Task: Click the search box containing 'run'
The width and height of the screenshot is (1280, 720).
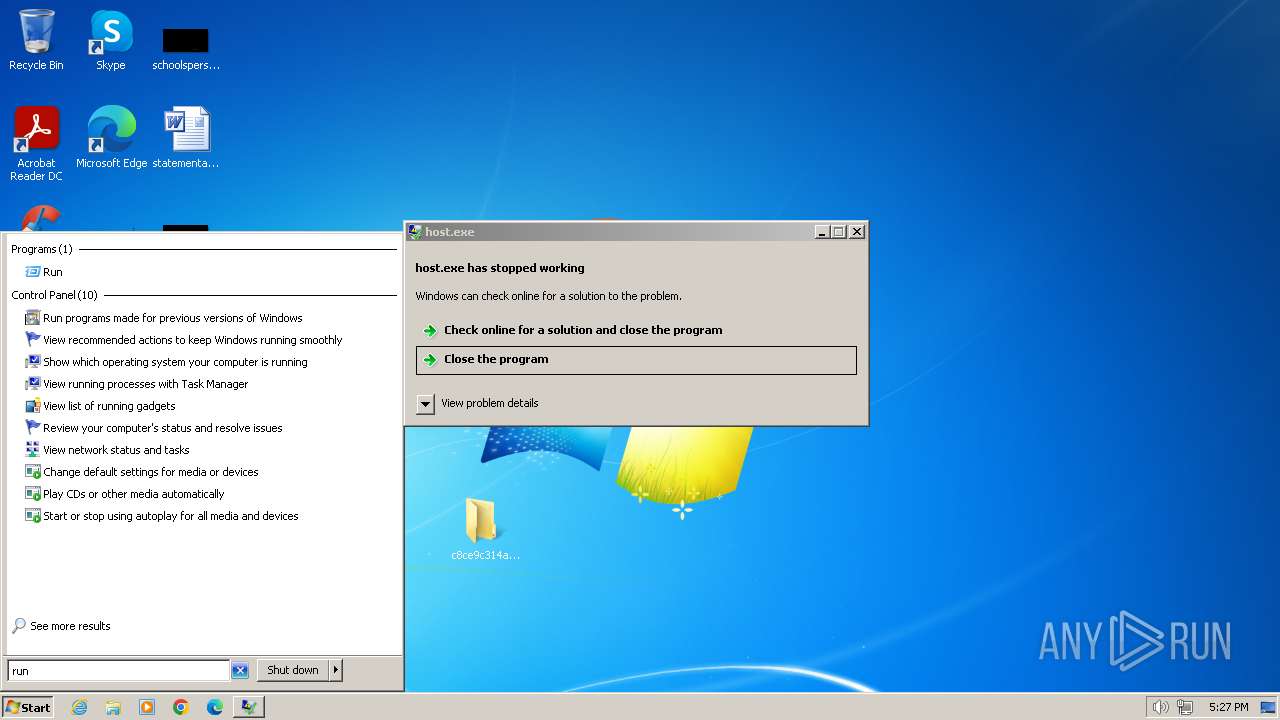Action: point(118,671)
